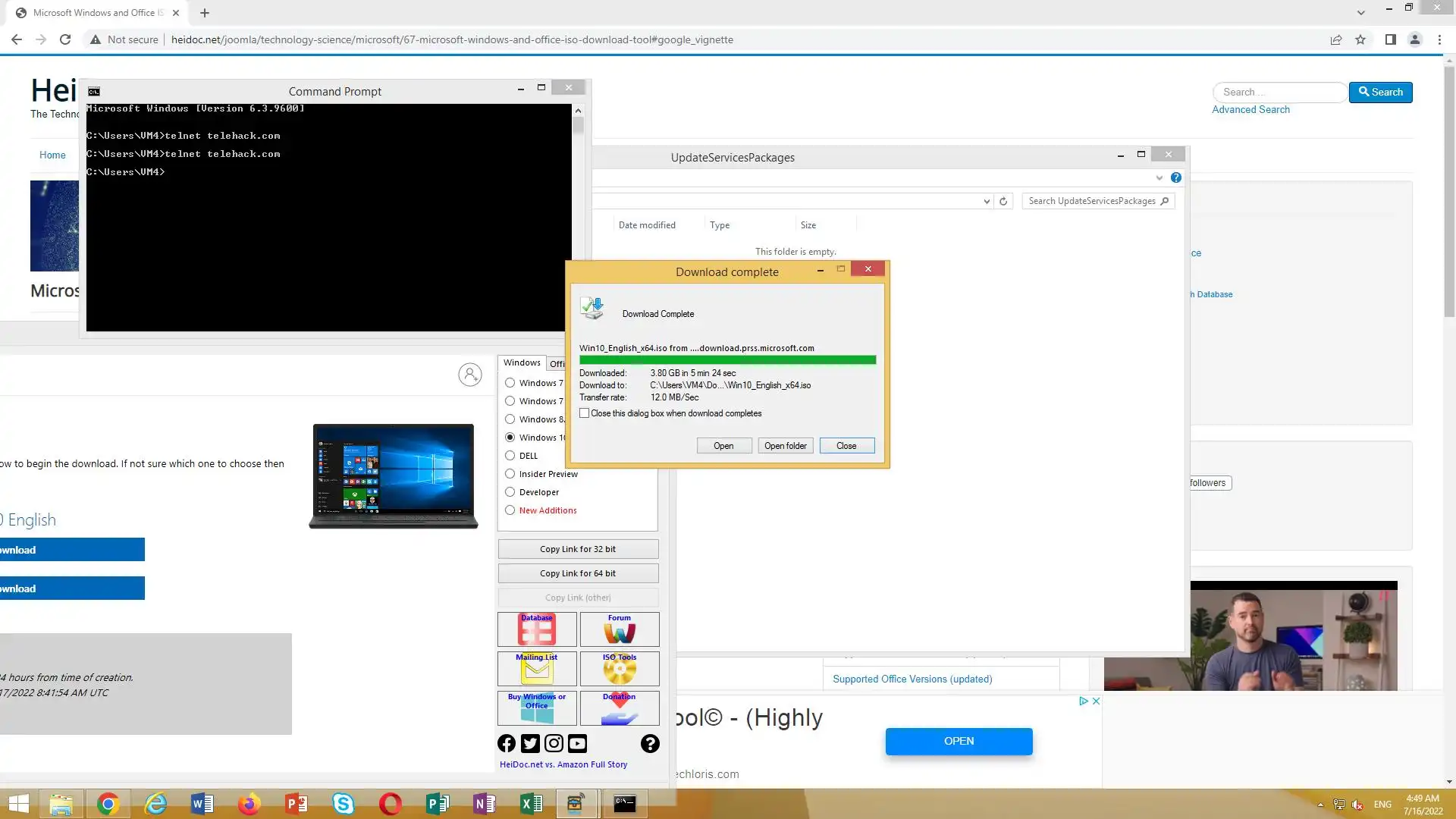Click Copy Link for 64 bit button
Viewport: 1456px width, 819px height.
pyautogui.click(x=578, y=573)
